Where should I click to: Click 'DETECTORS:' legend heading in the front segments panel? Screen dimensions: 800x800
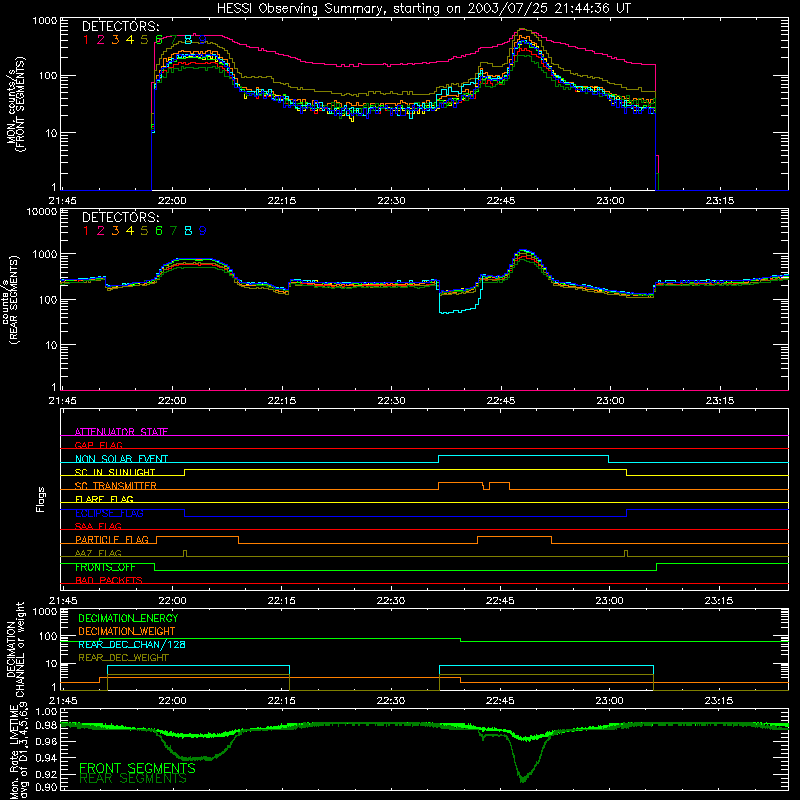(x=121, y=26)
